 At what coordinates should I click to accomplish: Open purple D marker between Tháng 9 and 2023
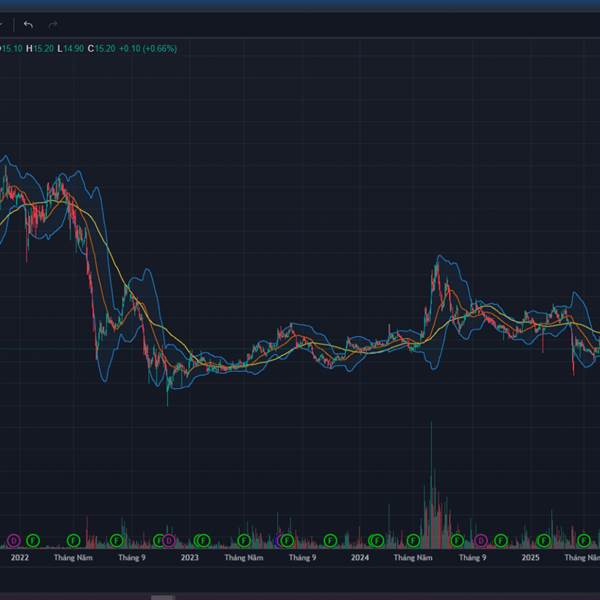coord(167,540)
